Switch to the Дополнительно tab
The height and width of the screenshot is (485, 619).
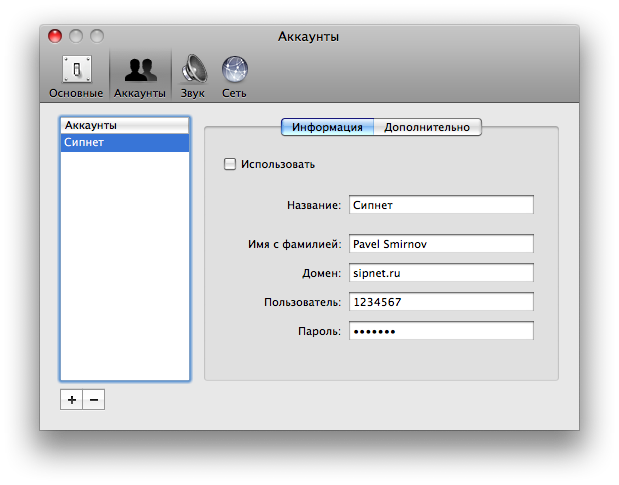coord(427,127)
